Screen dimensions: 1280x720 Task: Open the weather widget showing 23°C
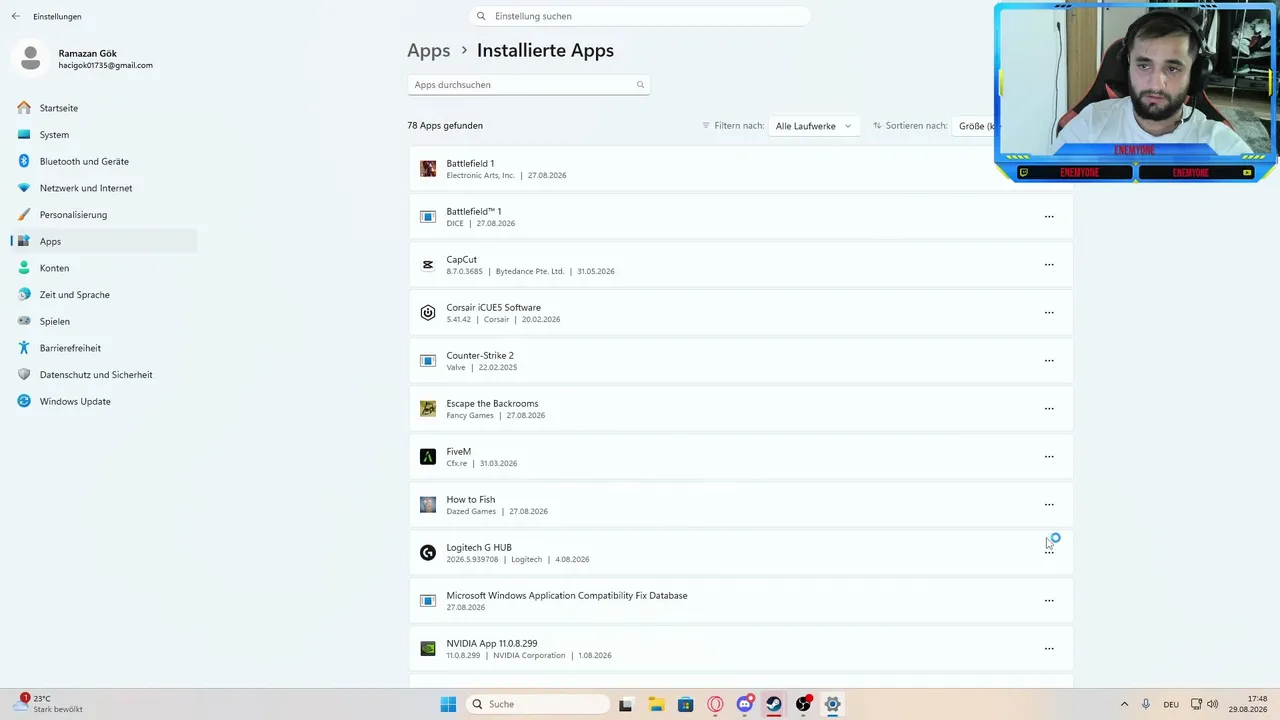coord(50,704)
